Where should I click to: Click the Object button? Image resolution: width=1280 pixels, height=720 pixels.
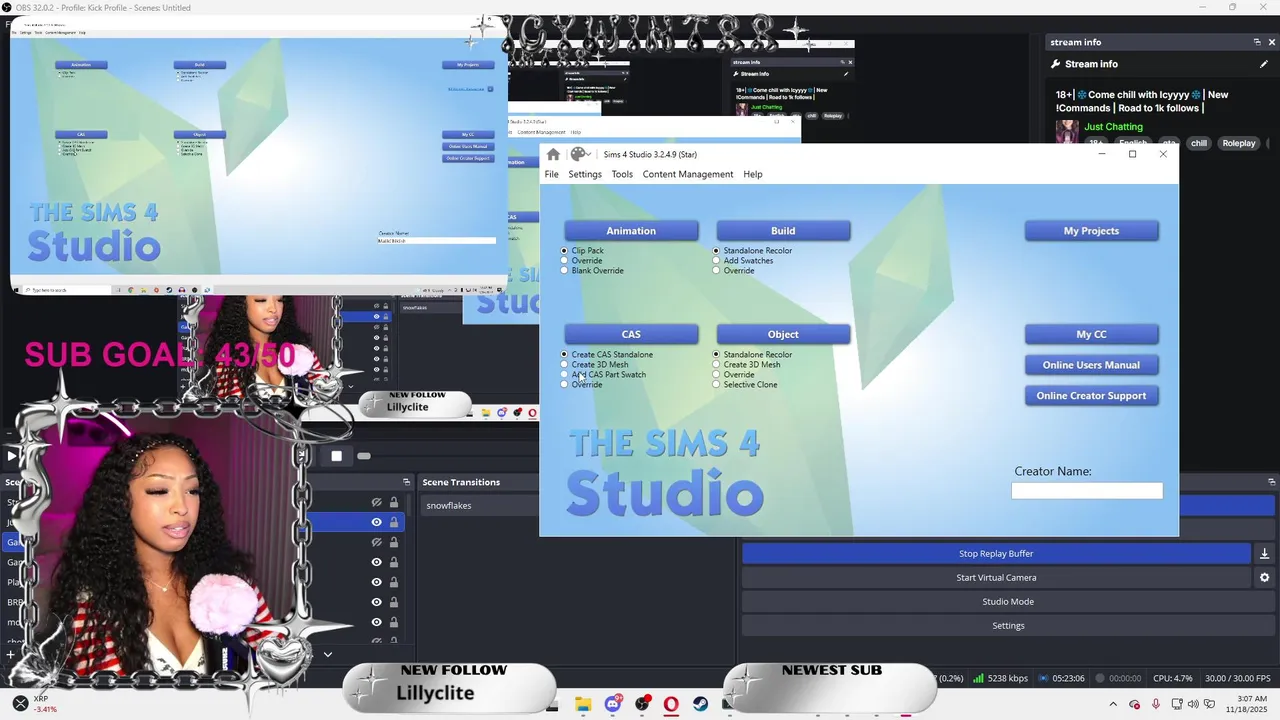coord(783,334)
